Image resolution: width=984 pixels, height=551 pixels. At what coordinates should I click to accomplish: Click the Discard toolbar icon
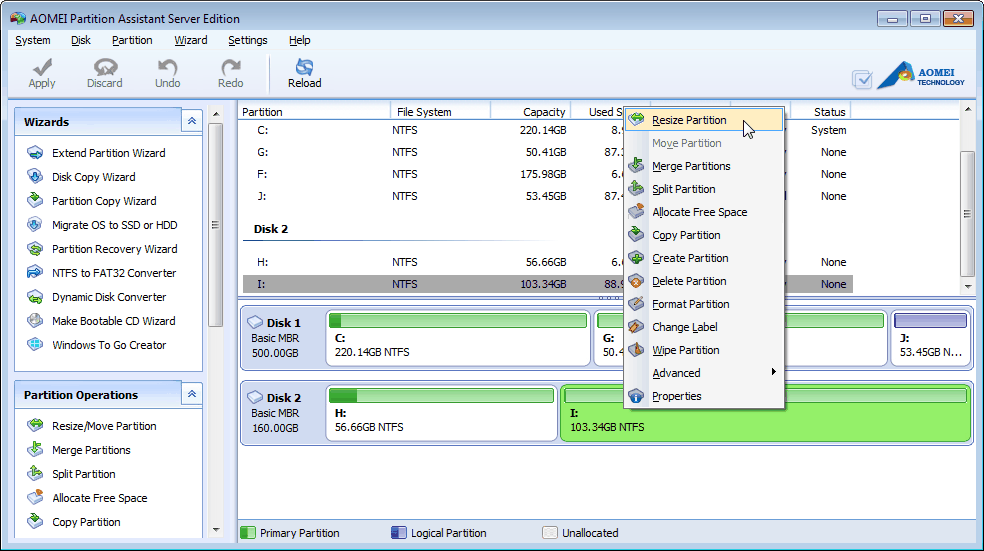tap(105, 67)
